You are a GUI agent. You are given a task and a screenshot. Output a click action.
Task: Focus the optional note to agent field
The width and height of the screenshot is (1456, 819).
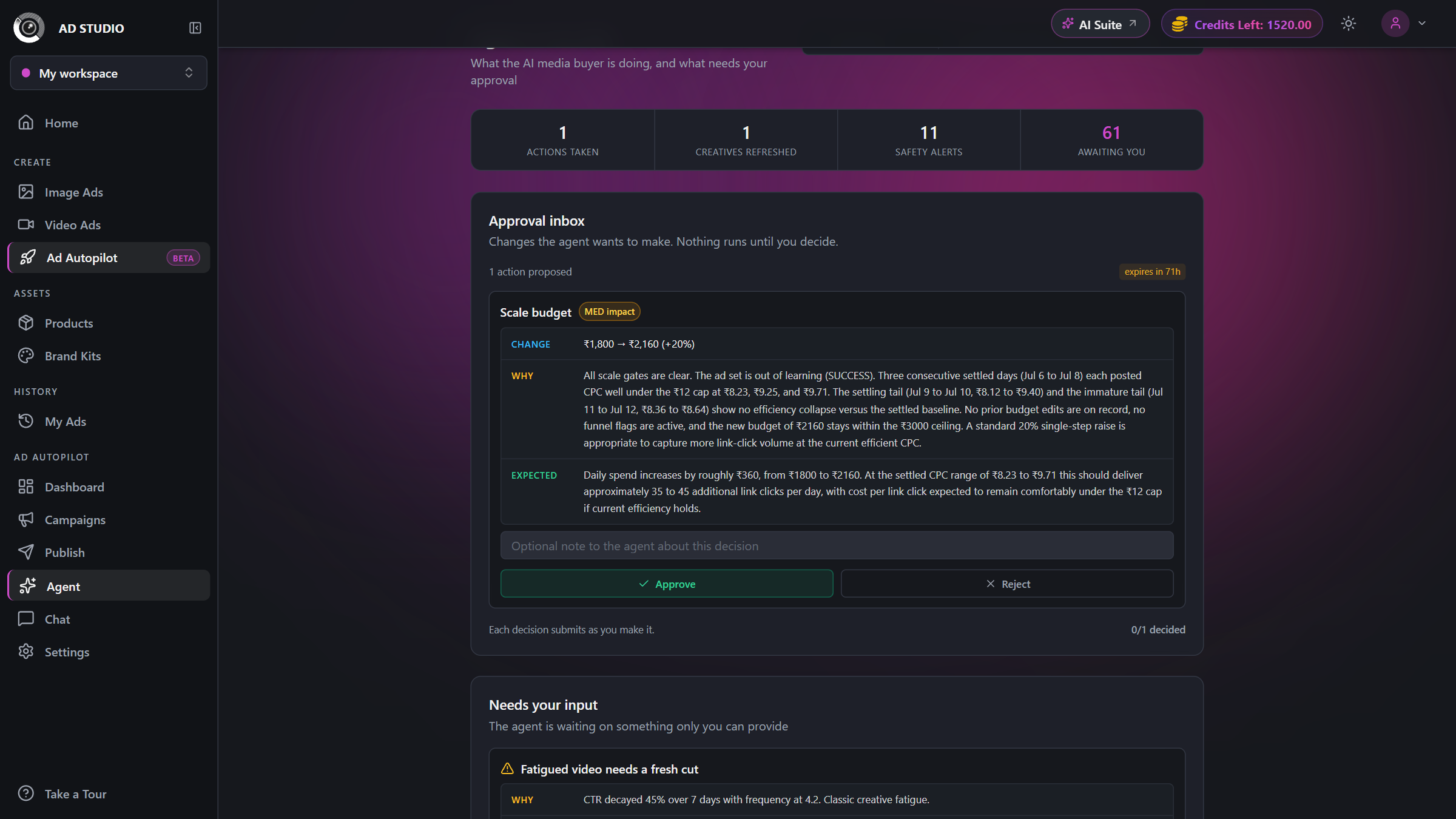837,545
